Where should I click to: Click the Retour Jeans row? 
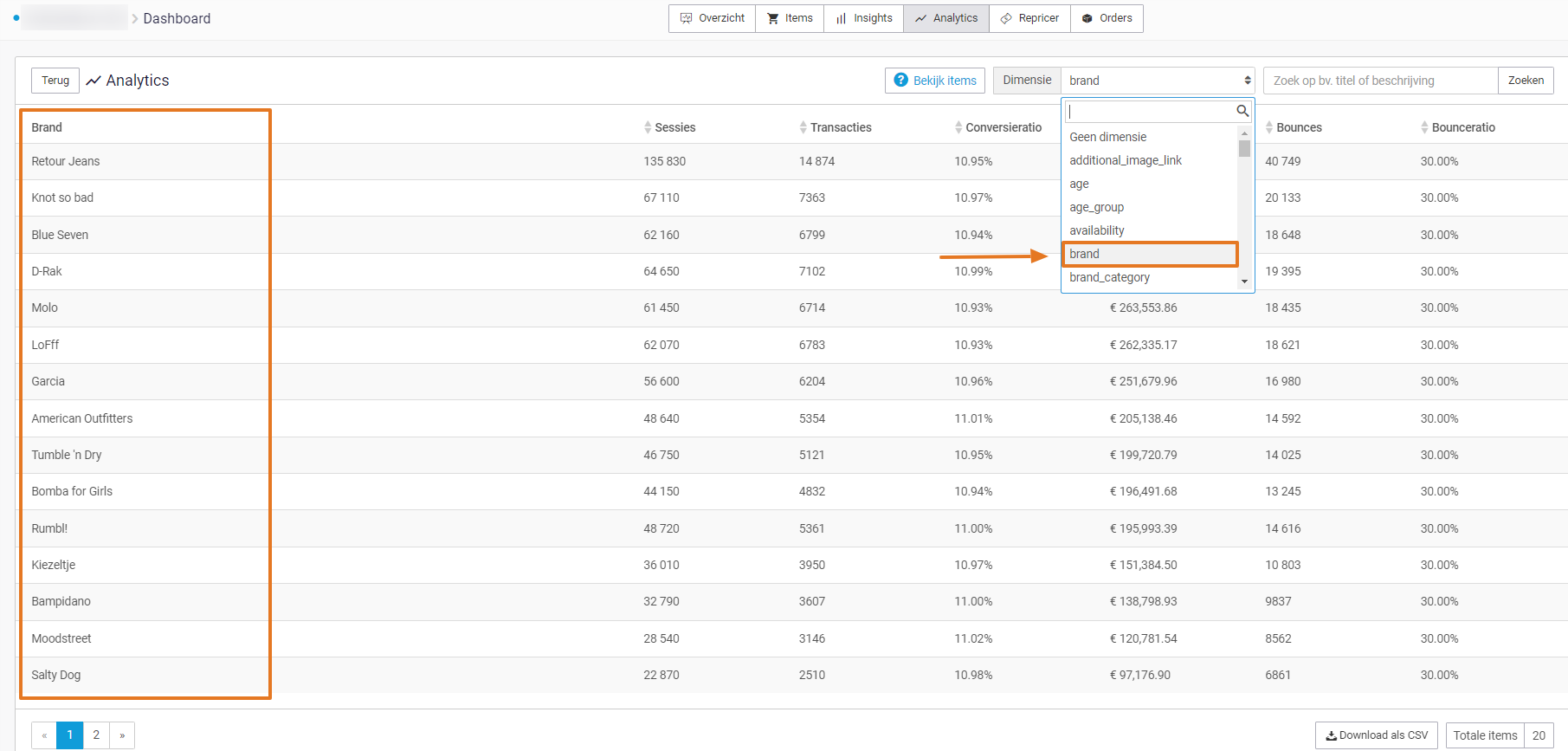(x=791, y=161)
